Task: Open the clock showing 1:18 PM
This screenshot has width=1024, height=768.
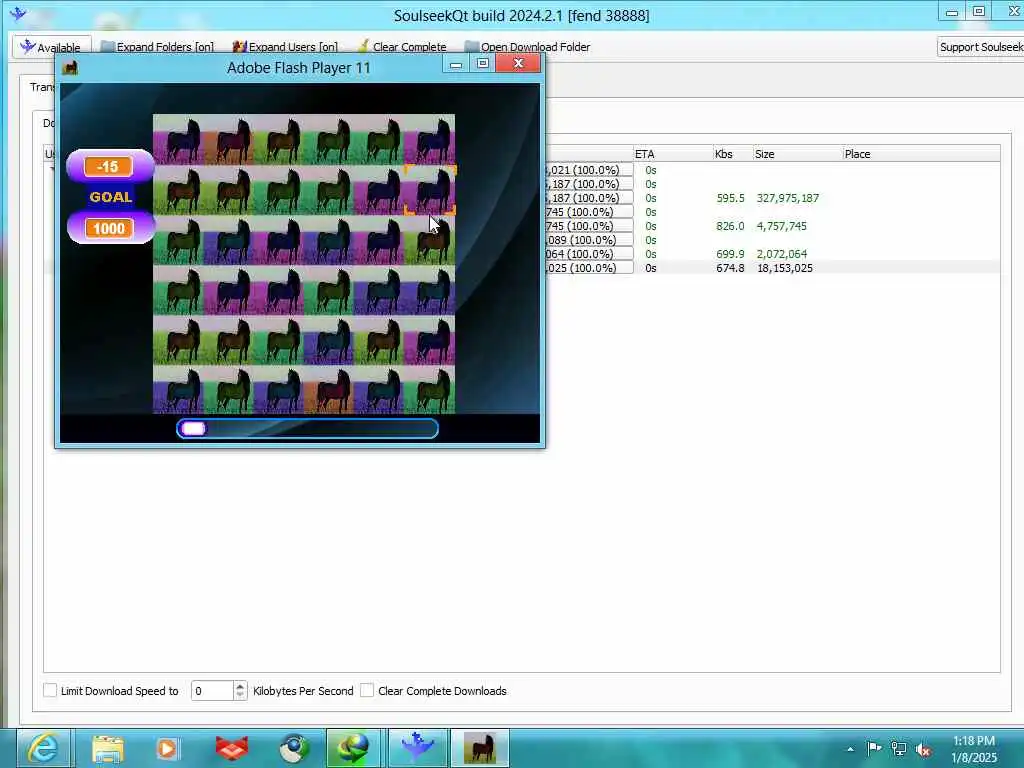Action: click(x=974, y=749)
